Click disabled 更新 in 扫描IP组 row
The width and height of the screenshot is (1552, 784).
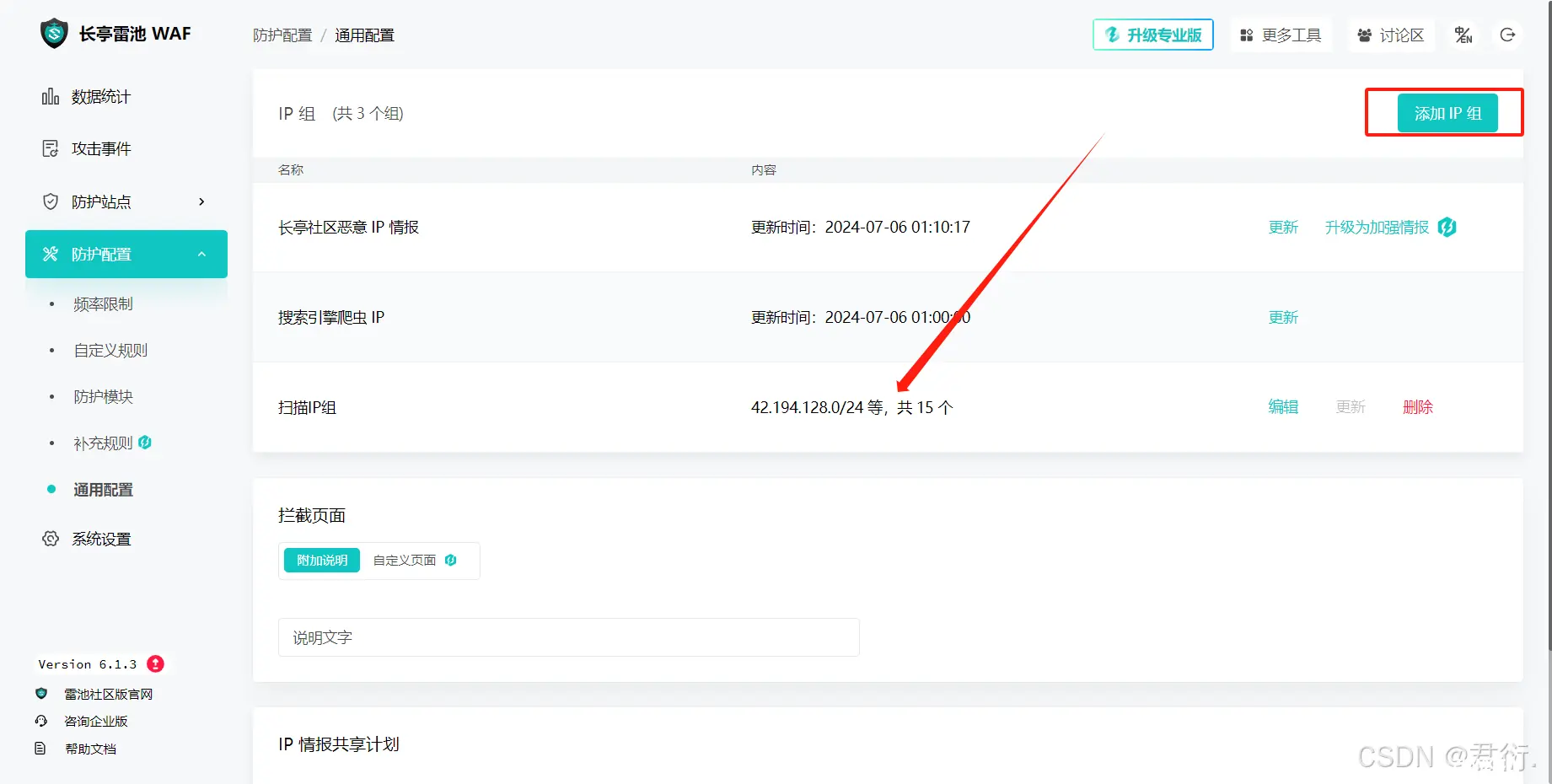(x=1351, y=407)
